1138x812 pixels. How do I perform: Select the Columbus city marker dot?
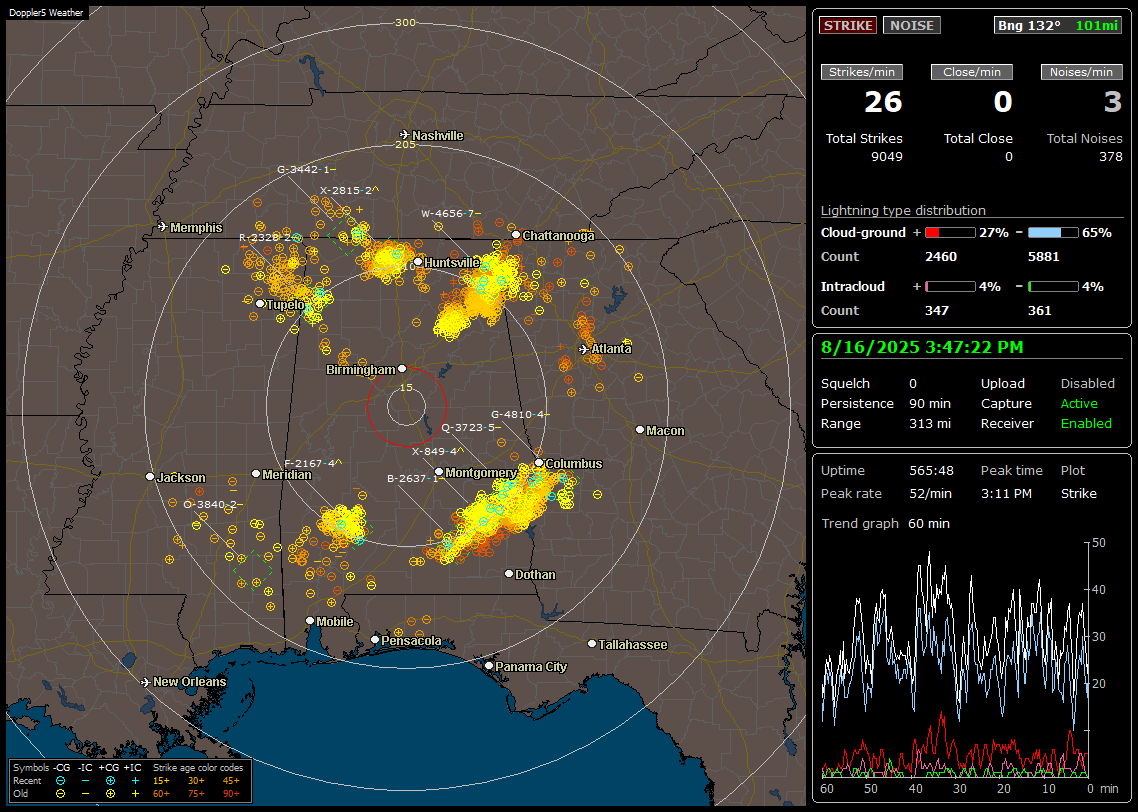click(539, 462)
